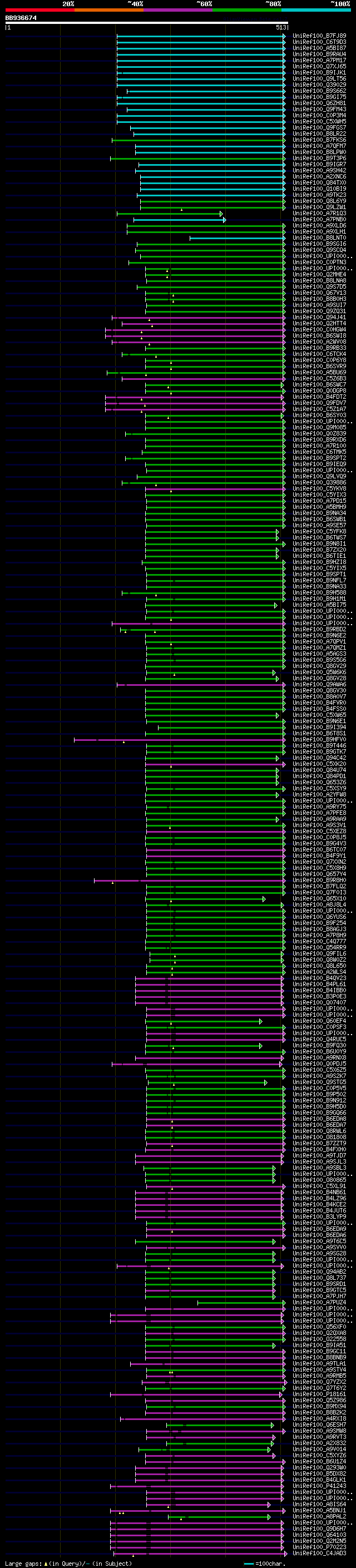The image size is (356, 1568).
Task: Click UniRef100_Q9ZQ31 label
Action: 319,311
